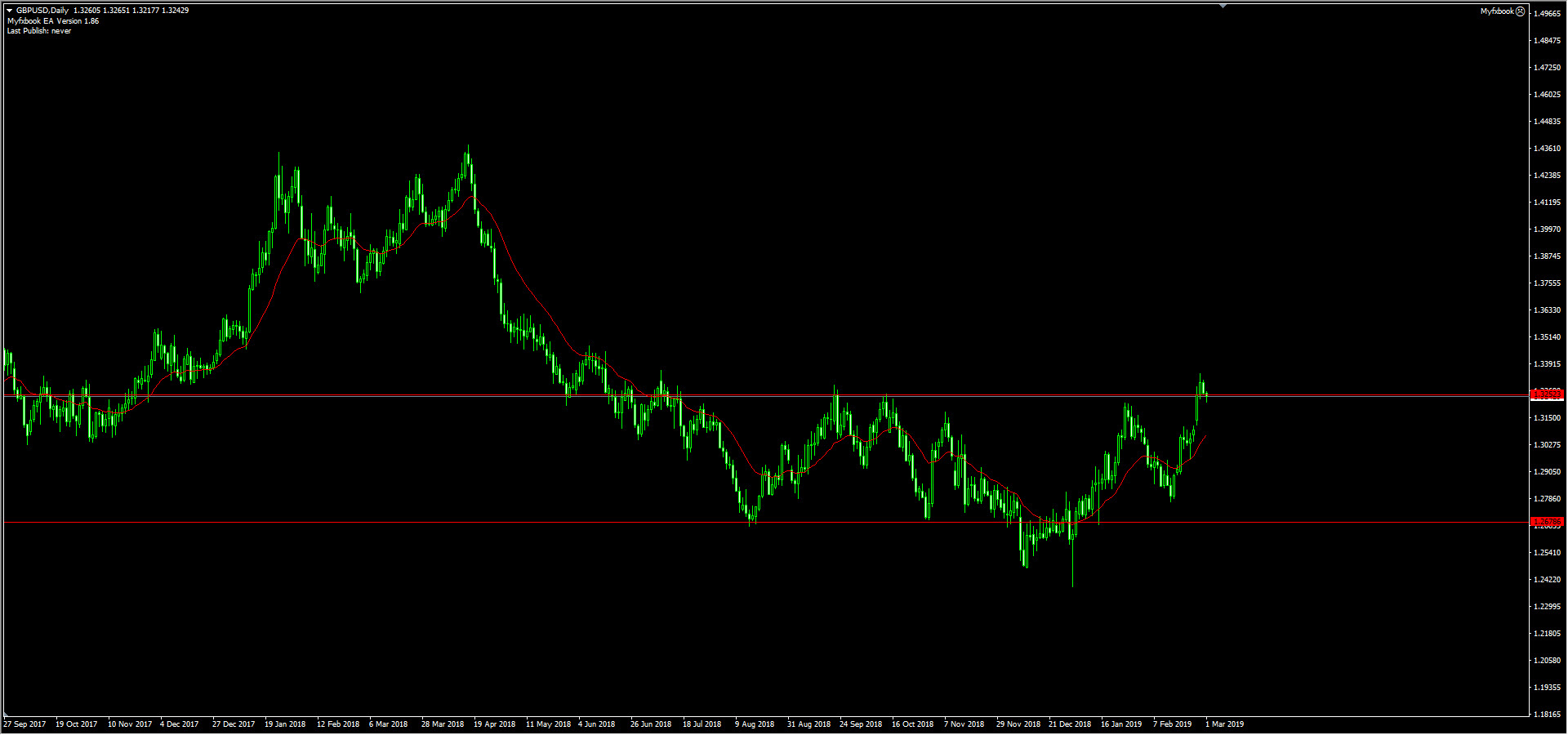Screen dimensions: 1568x735
Task: Click the red 1.26786 price level tag
Action: [x=1547, y=521]
